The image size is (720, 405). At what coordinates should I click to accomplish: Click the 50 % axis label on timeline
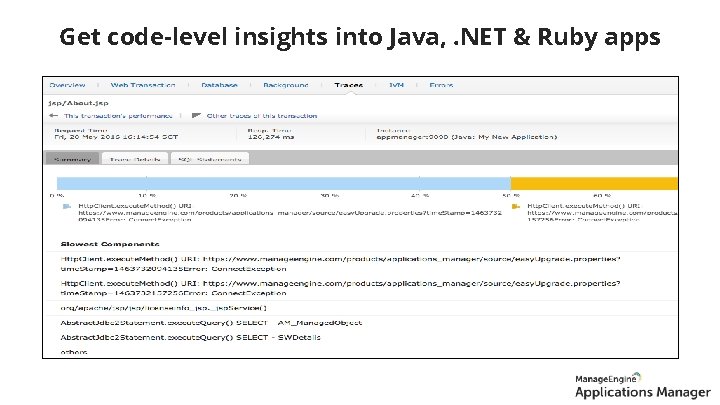pos(511,195)
